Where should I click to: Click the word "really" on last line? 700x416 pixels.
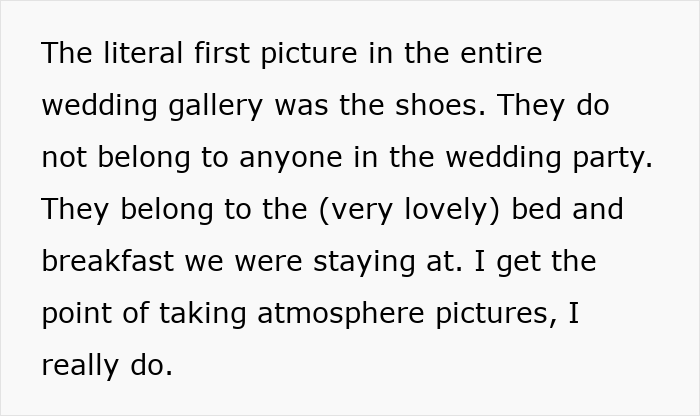click(x=79, y=366)
